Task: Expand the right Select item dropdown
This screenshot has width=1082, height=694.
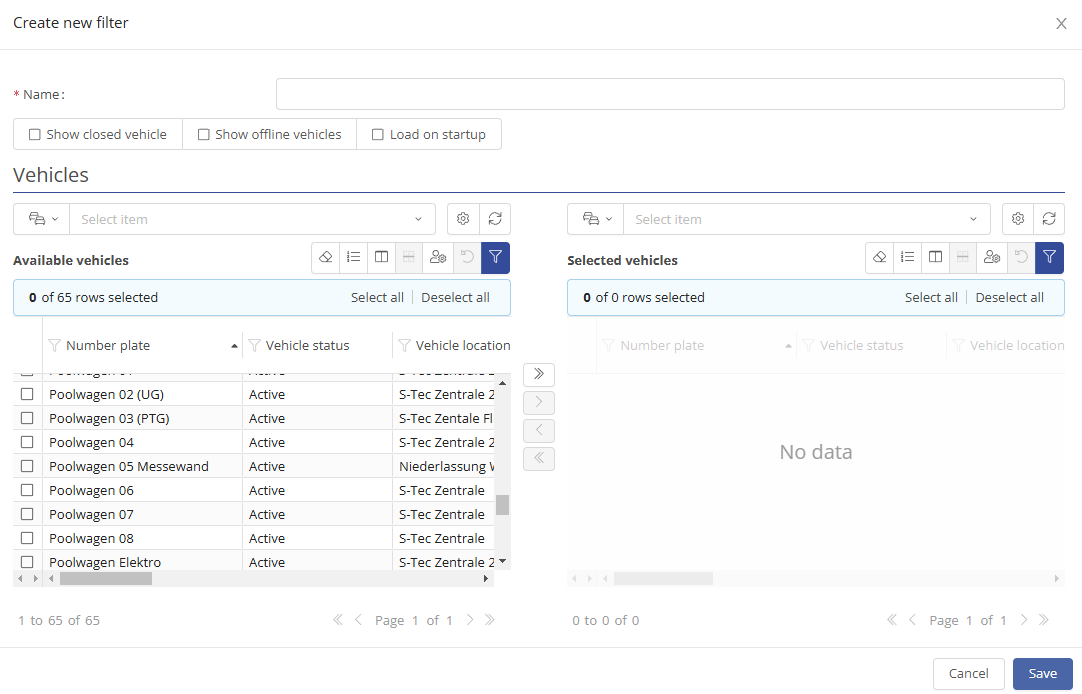Action: (x=806, y=219)
